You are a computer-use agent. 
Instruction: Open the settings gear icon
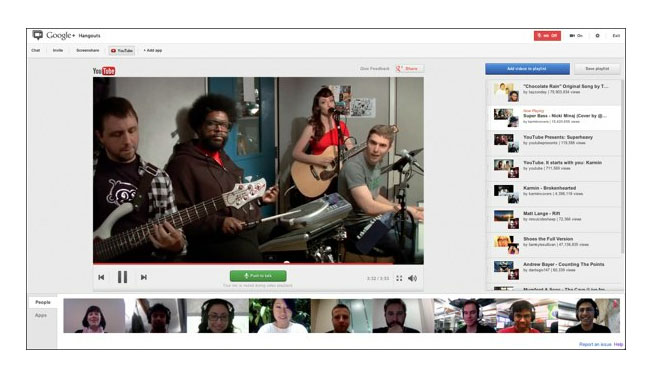pos(597,36)
